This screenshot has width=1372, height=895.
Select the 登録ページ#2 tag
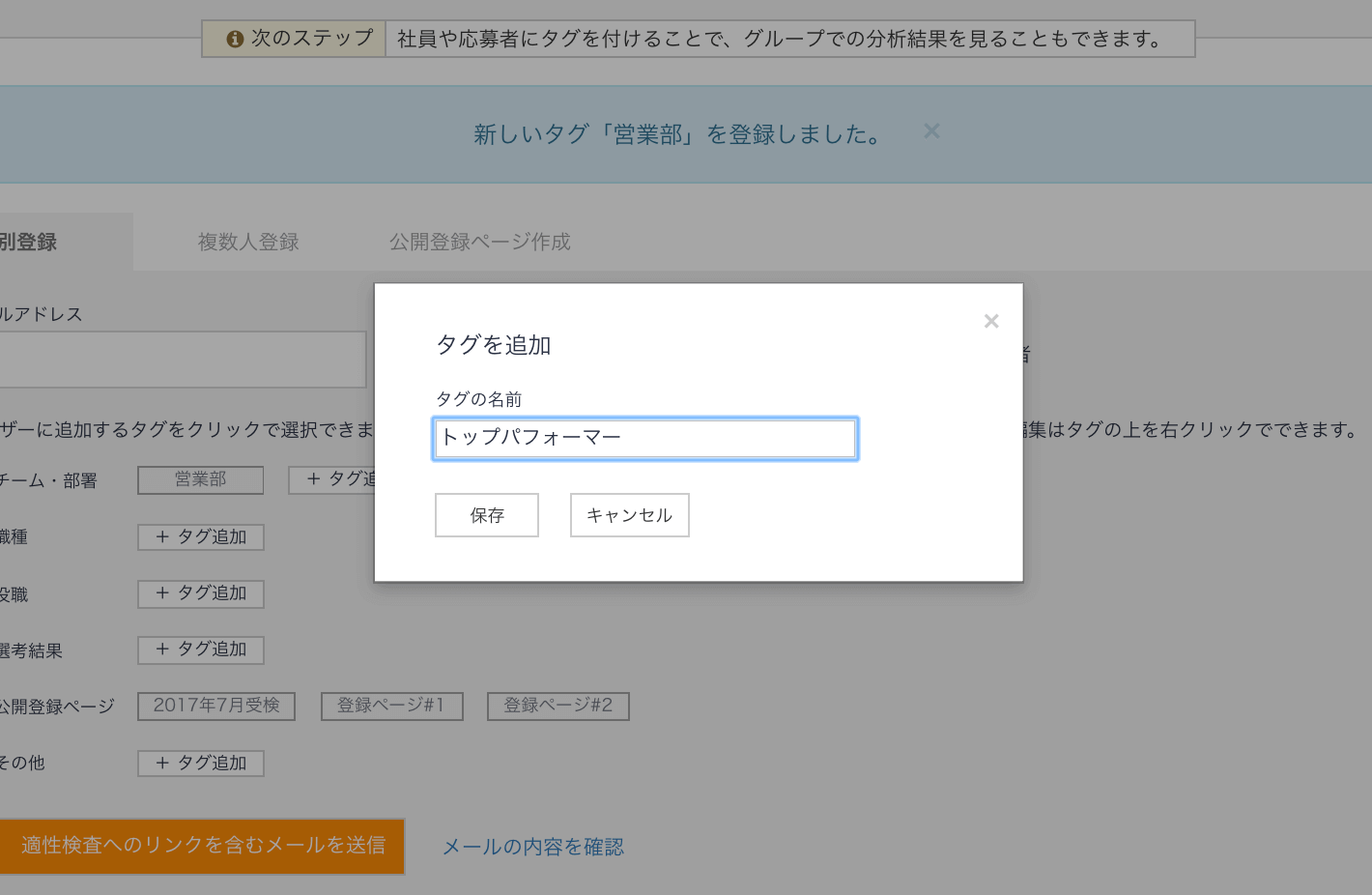click(x=557, y=706)
